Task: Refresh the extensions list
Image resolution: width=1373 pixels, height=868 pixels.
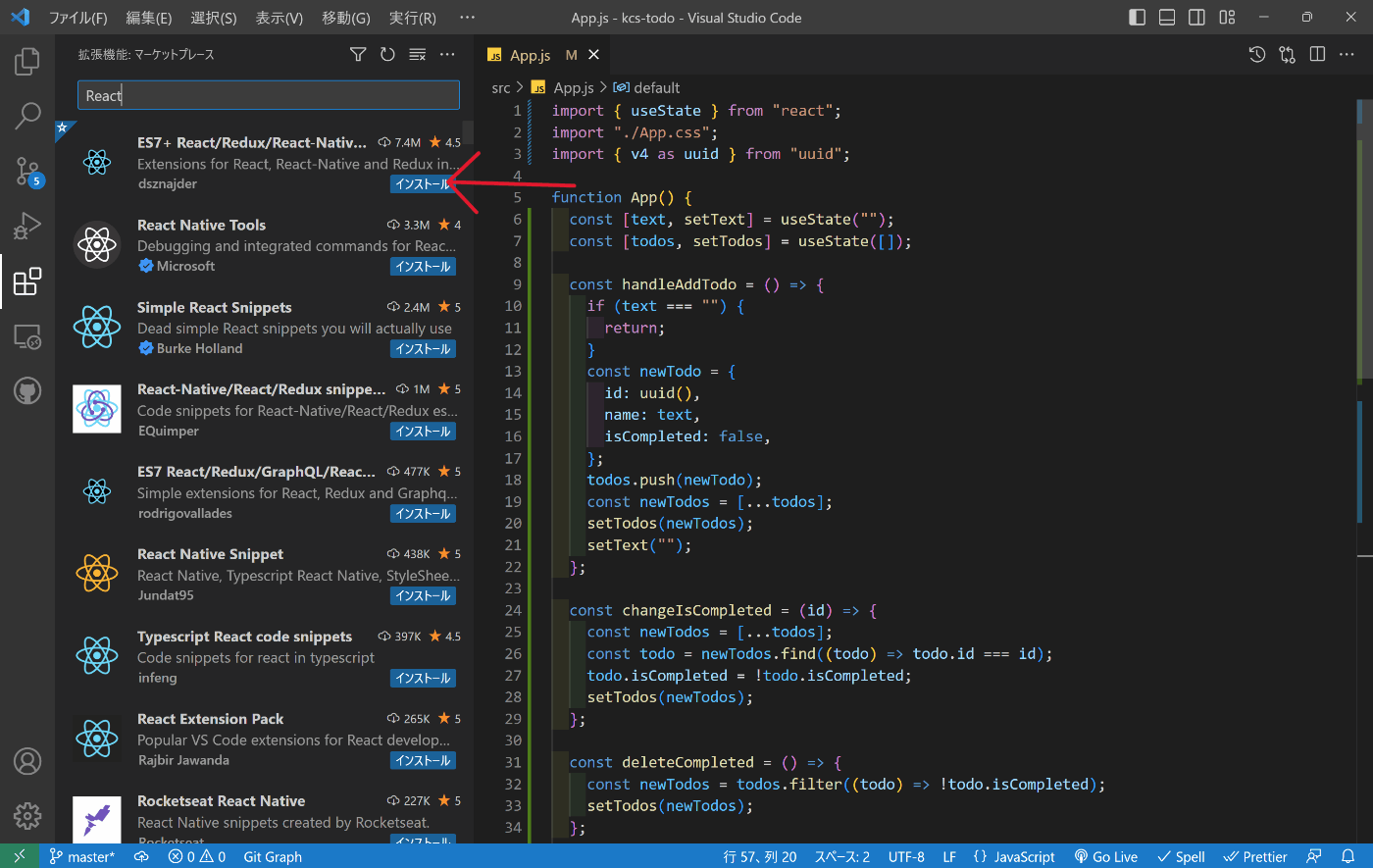Action: (386, 55)
